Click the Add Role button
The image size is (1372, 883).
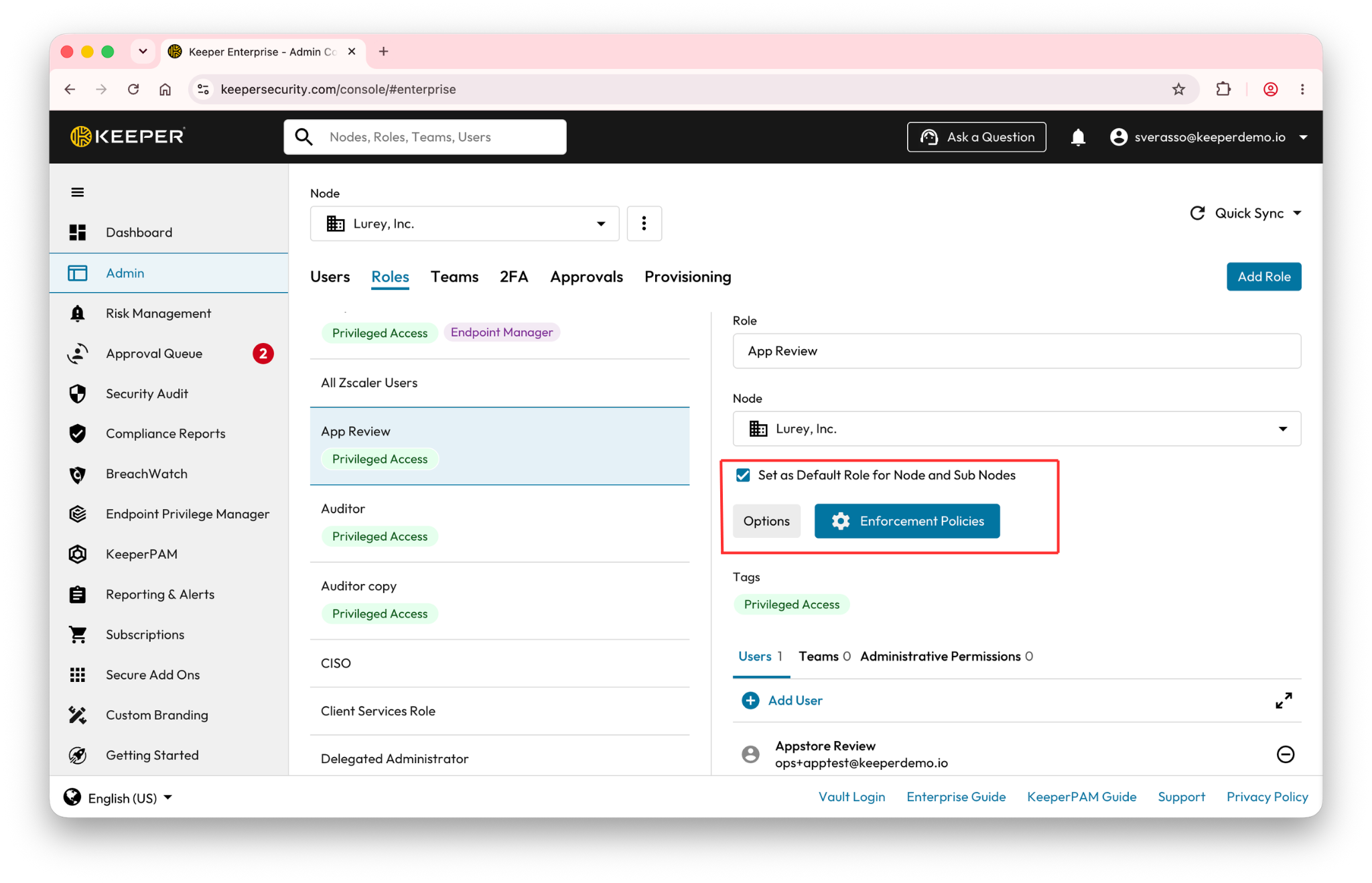pyautogui.click(x=1263, y=277)
